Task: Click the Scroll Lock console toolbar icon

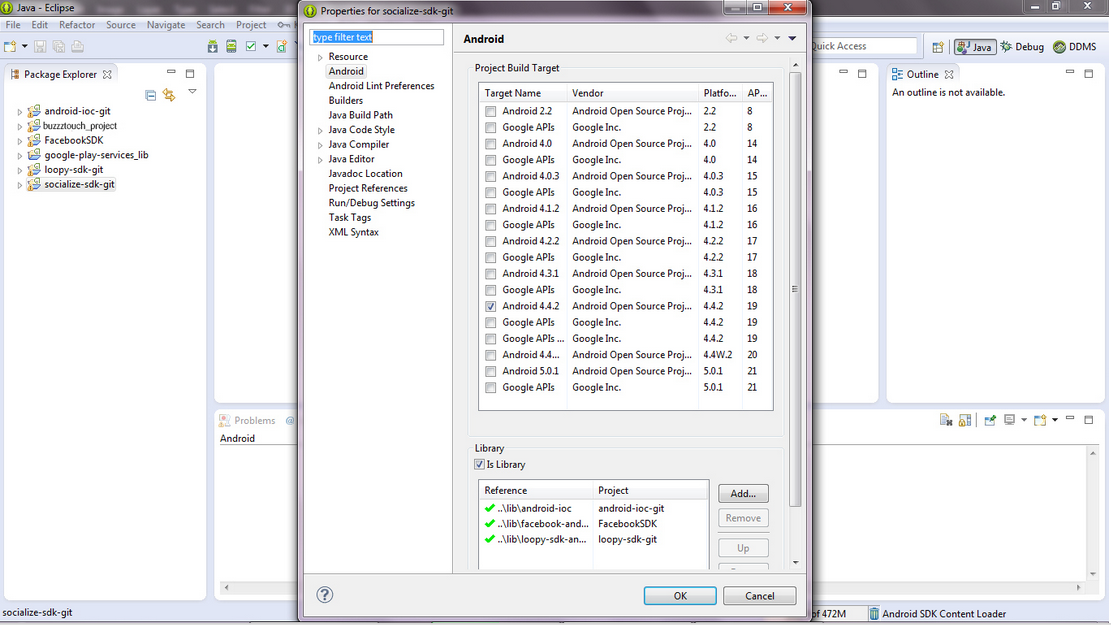Action: (x=964, y=420)
